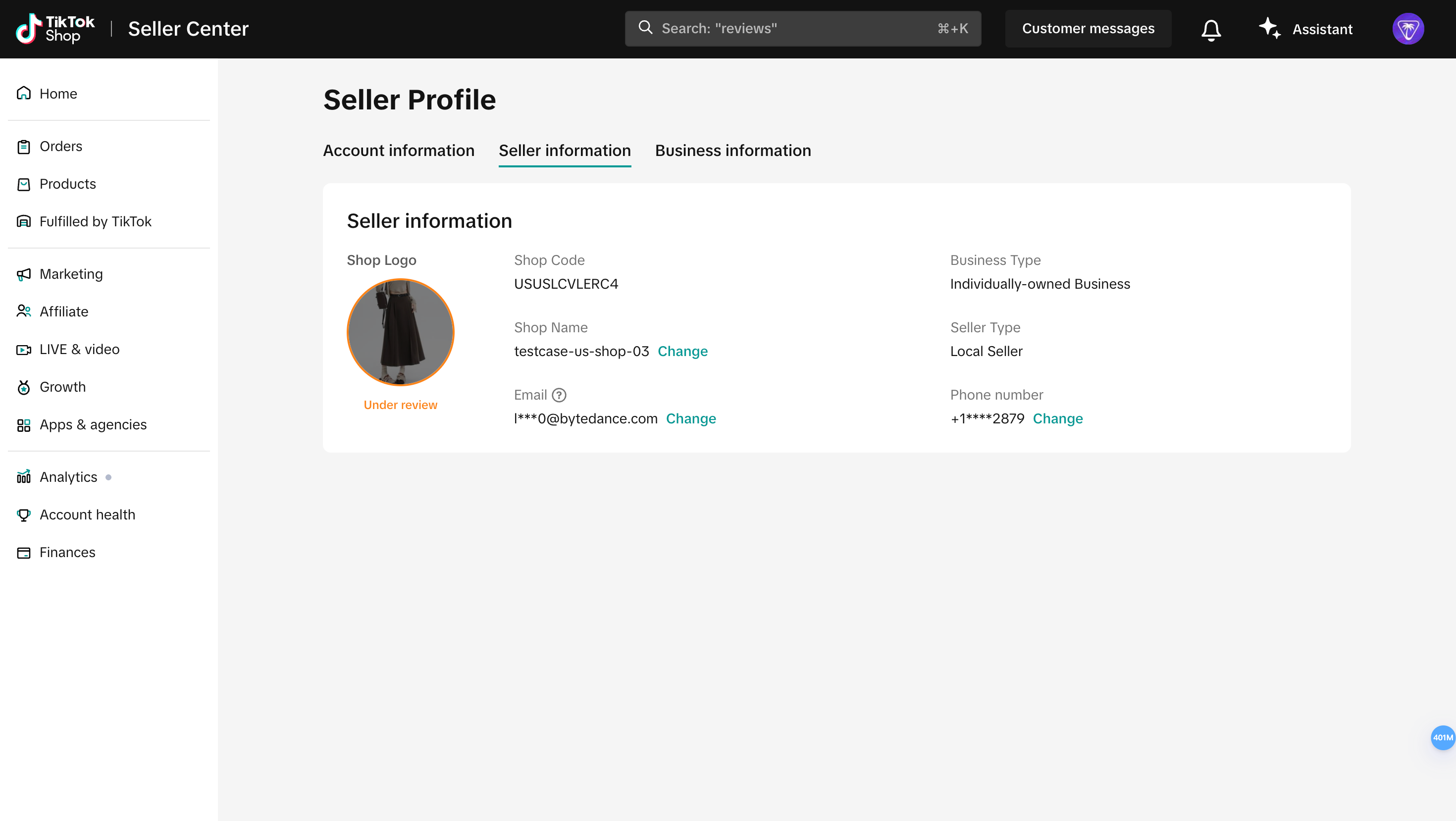Viewport: 1456px width, 821px height.
Task: Switch to the Business information tab
Action: (732, 151)
